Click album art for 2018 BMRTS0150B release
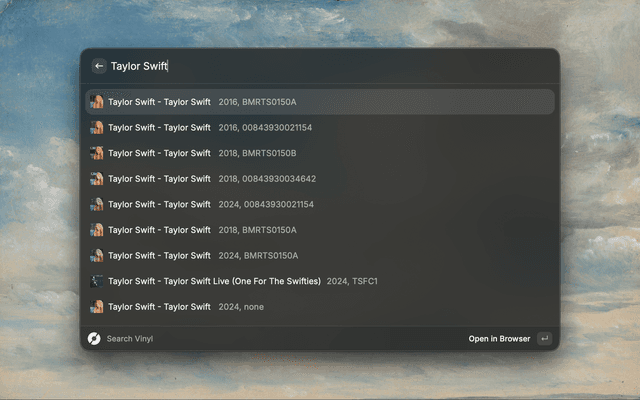The height and width of the screenshot is (400, 640). 97,153
